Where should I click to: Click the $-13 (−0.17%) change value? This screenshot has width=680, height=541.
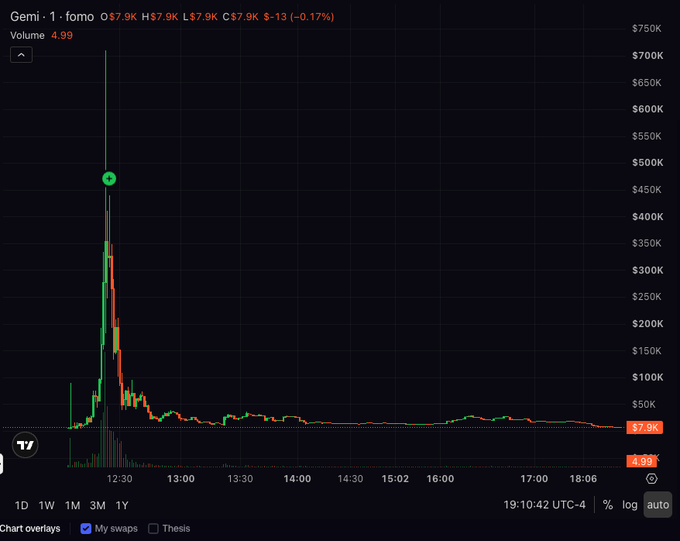pyautogui.click(x=299, y=16)
